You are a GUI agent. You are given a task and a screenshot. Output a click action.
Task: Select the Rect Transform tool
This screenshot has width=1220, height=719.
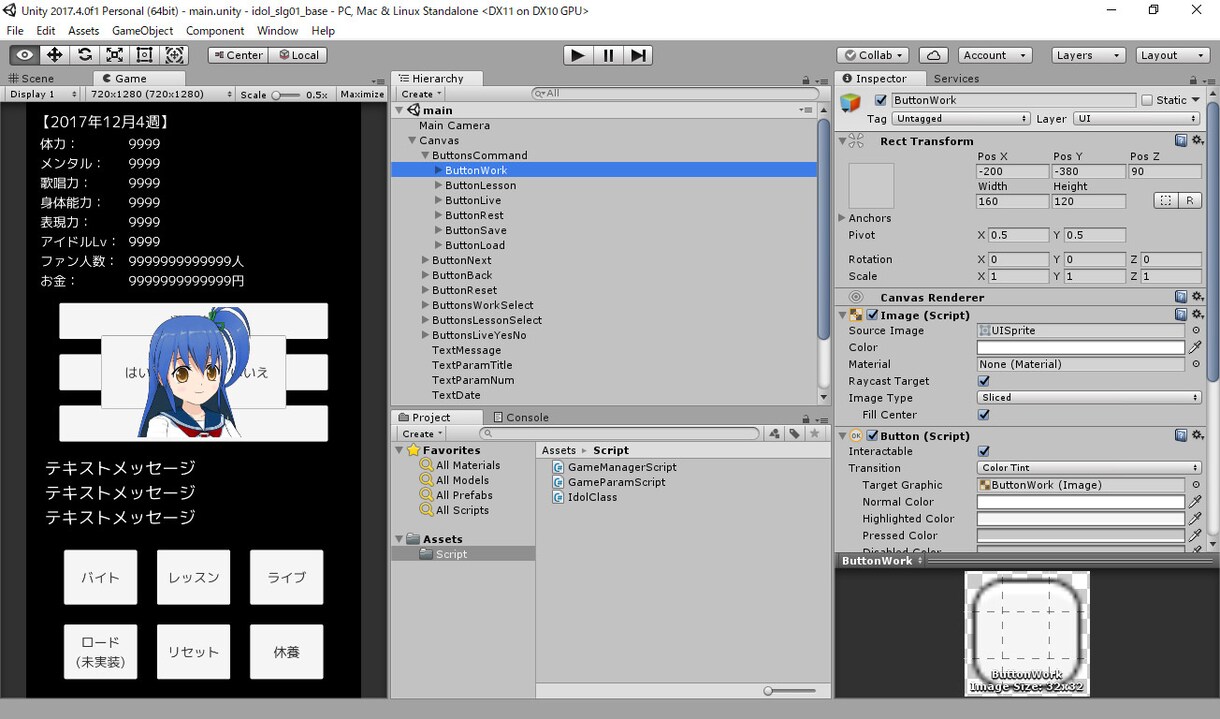tap(145, 55)
